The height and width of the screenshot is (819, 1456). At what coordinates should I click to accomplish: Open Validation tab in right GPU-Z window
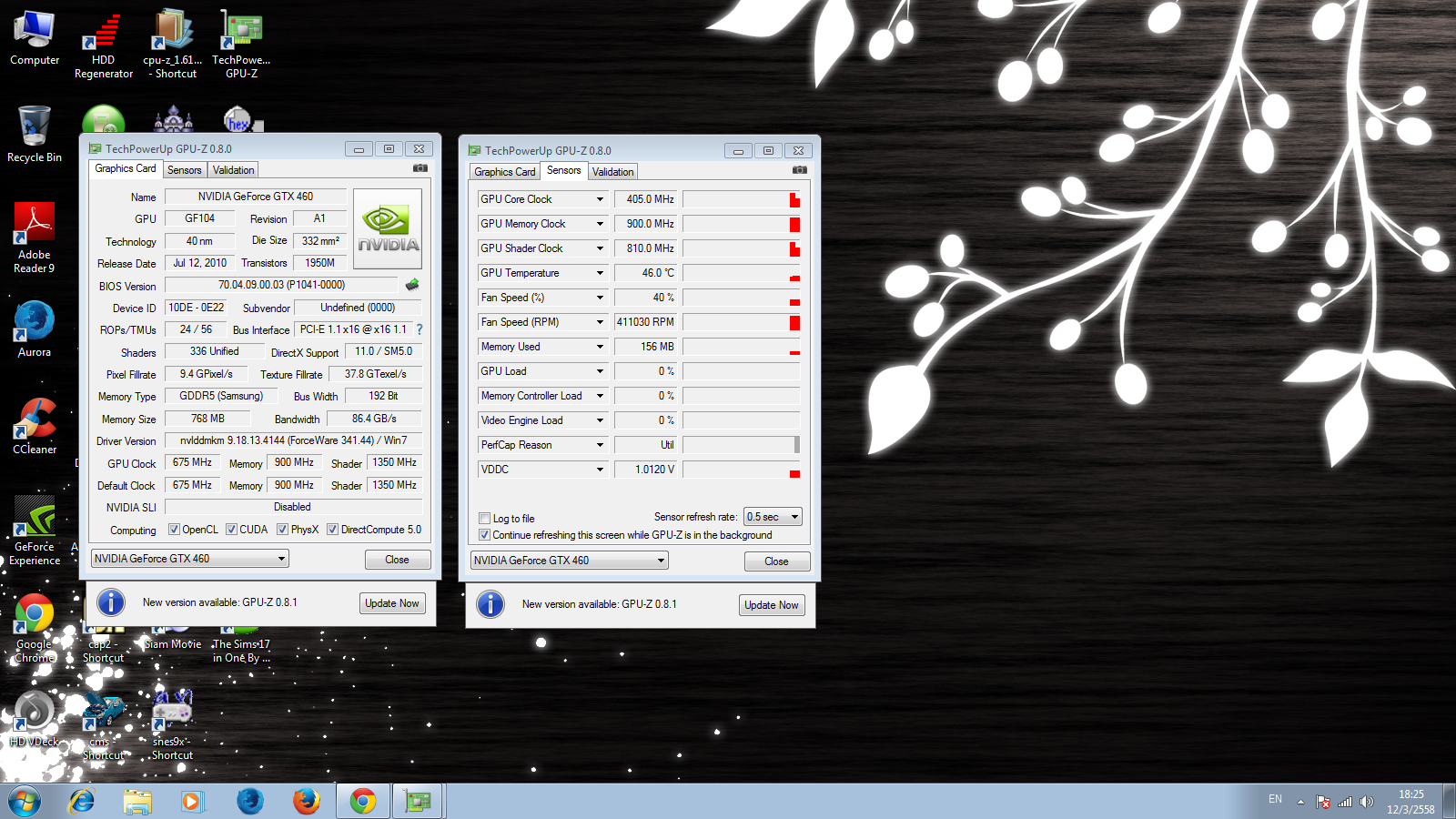[x=613, y=172]
